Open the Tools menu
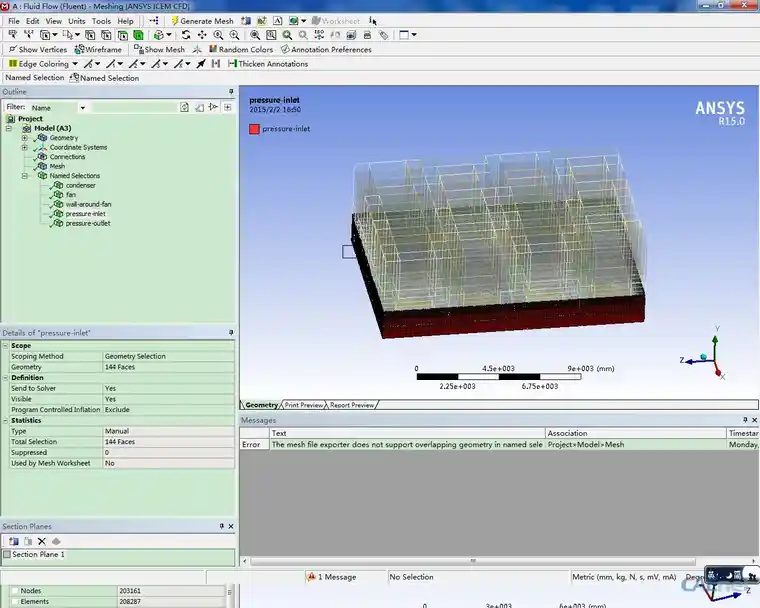 (101, 21)
